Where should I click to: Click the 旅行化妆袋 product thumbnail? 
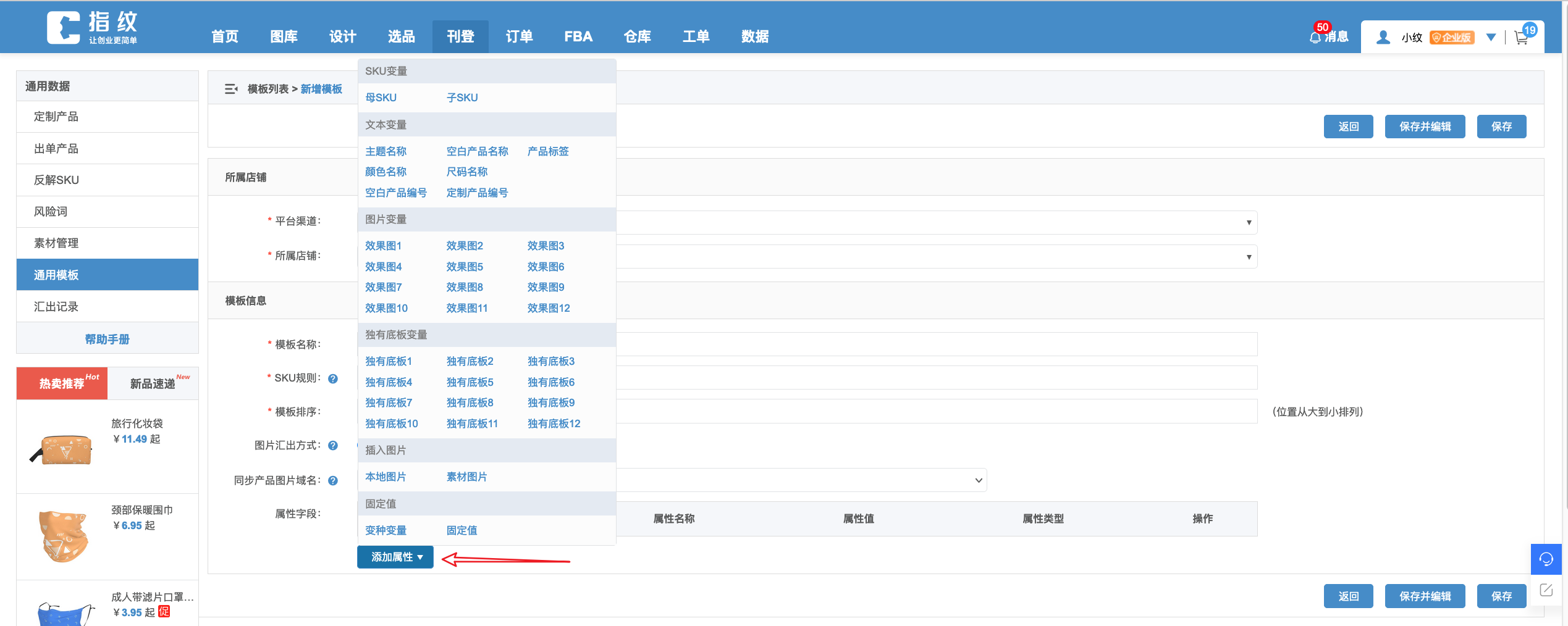[61, 448]
